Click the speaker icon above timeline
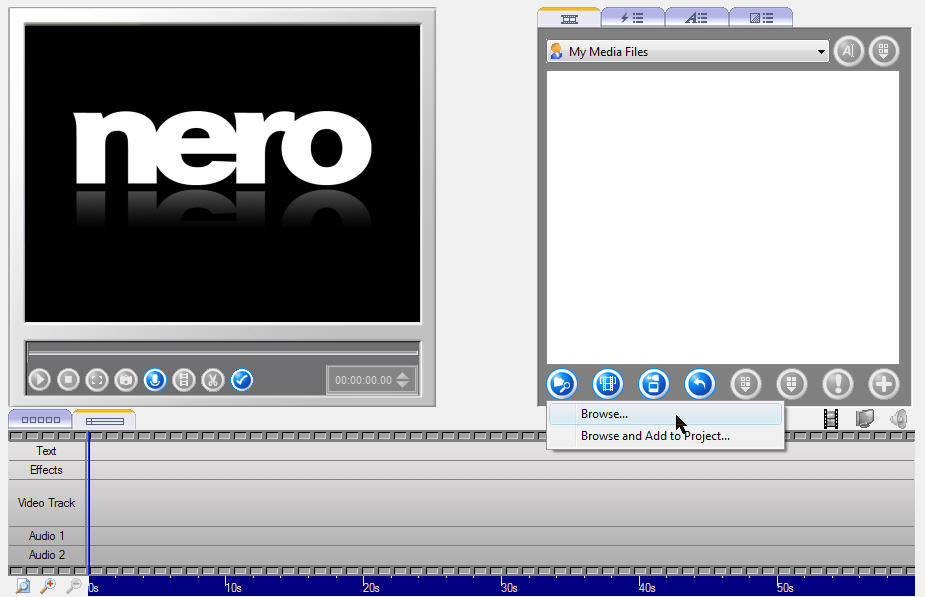Screen dimensions: 925x597 coord(898,419)
